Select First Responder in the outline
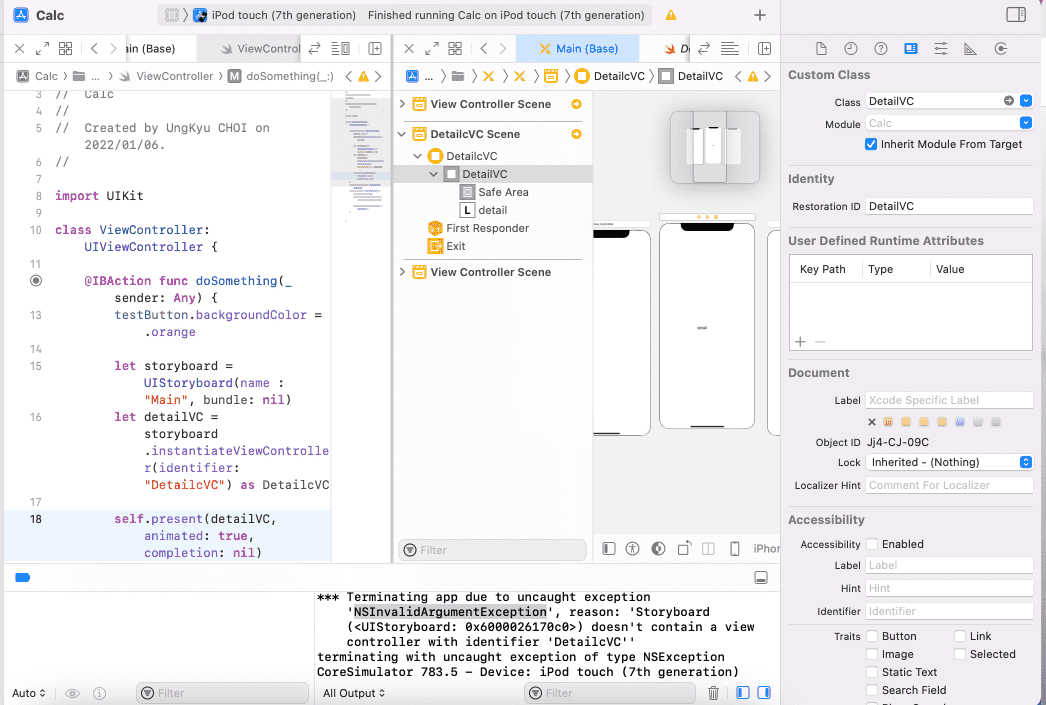1046x705 pixels. tap(487, 228)
